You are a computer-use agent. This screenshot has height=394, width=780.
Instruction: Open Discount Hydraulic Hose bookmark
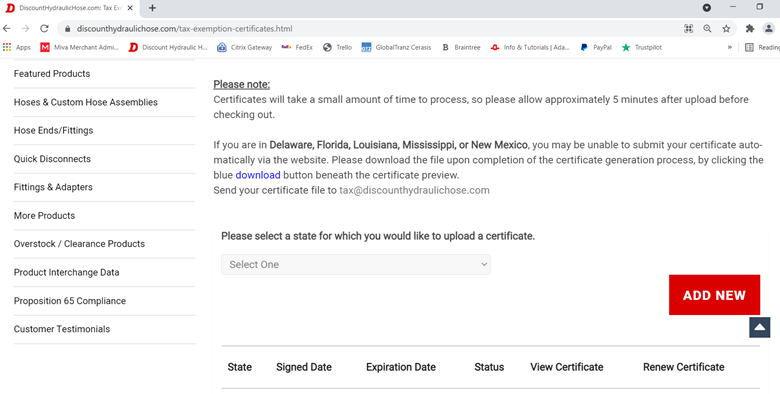(x=168, y=47)
